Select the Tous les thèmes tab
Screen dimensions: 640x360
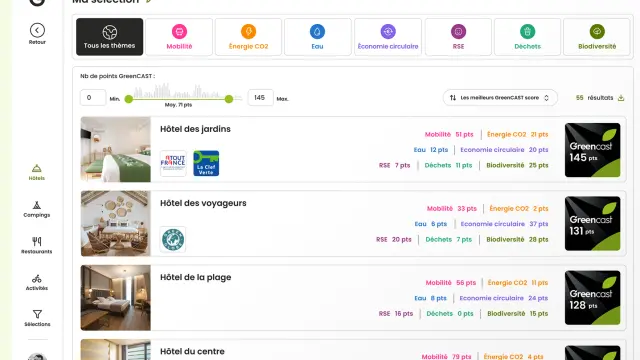pos(109,37)
